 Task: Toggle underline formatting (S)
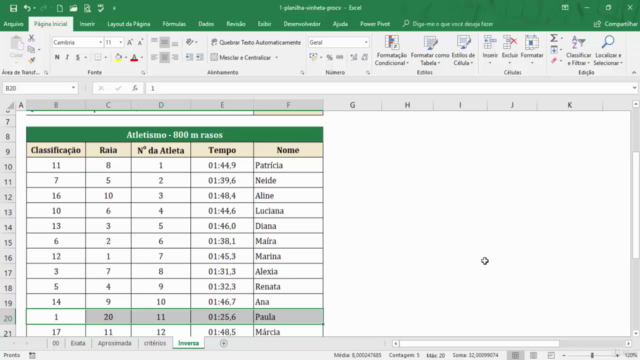[x=78, y=58]
